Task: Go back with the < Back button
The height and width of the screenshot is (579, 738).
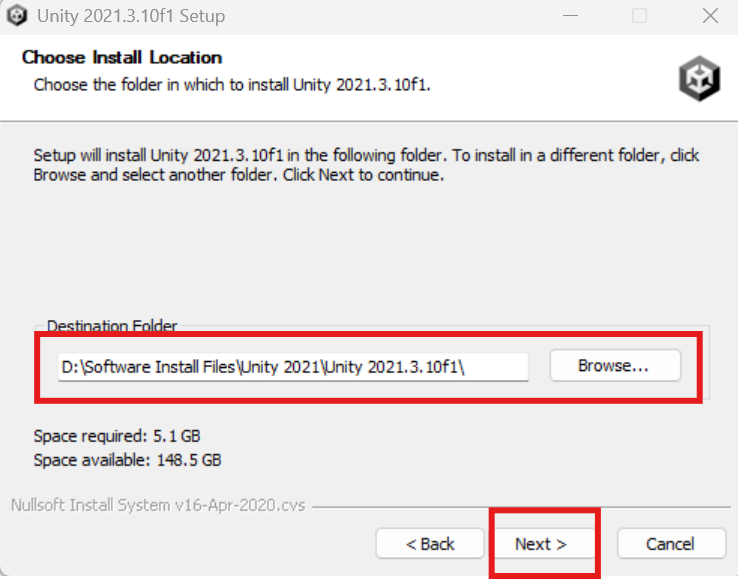Action: click(430, 544)
